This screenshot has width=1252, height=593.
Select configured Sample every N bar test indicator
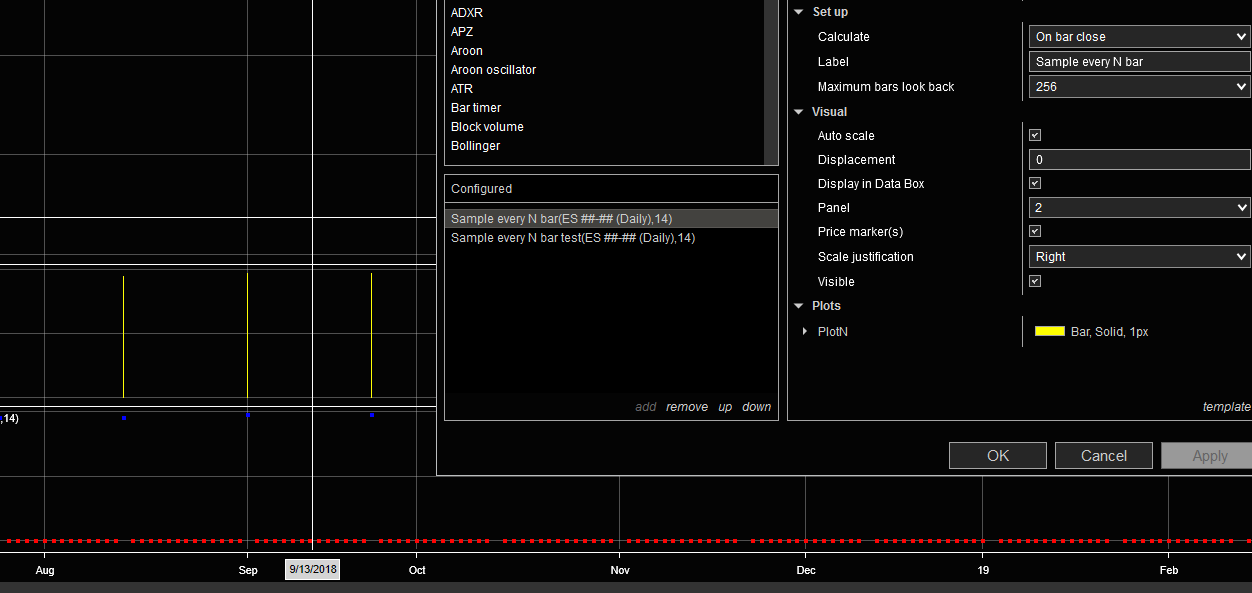tap(611, 238)
